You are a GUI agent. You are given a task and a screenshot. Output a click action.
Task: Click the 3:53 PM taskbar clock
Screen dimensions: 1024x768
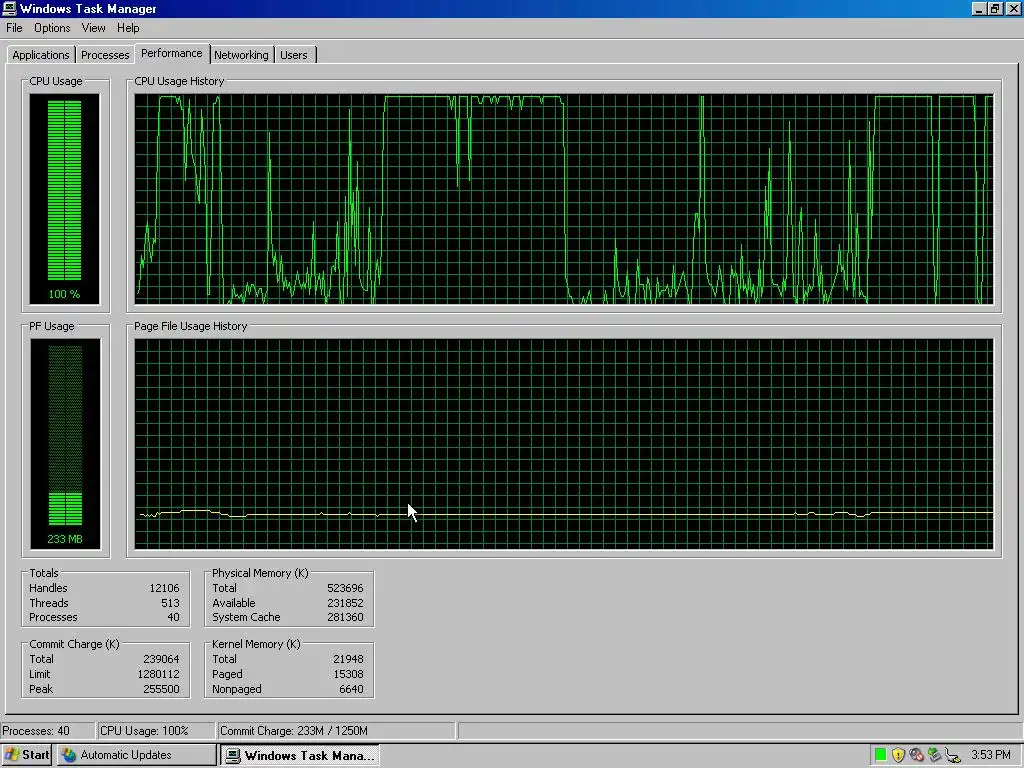(991, 755)
